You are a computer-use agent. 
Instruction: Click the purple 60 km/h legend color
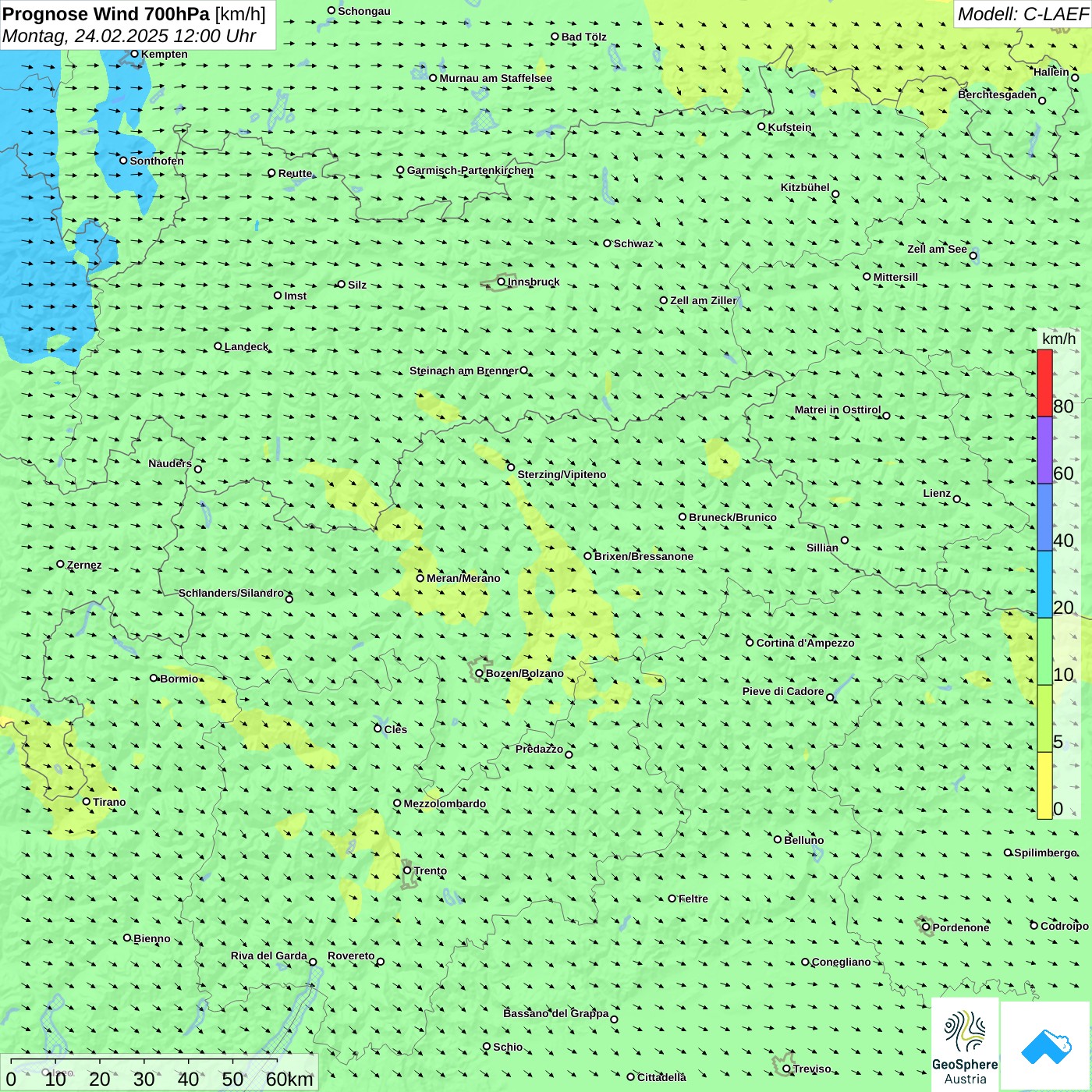(x=1044, y=450)
